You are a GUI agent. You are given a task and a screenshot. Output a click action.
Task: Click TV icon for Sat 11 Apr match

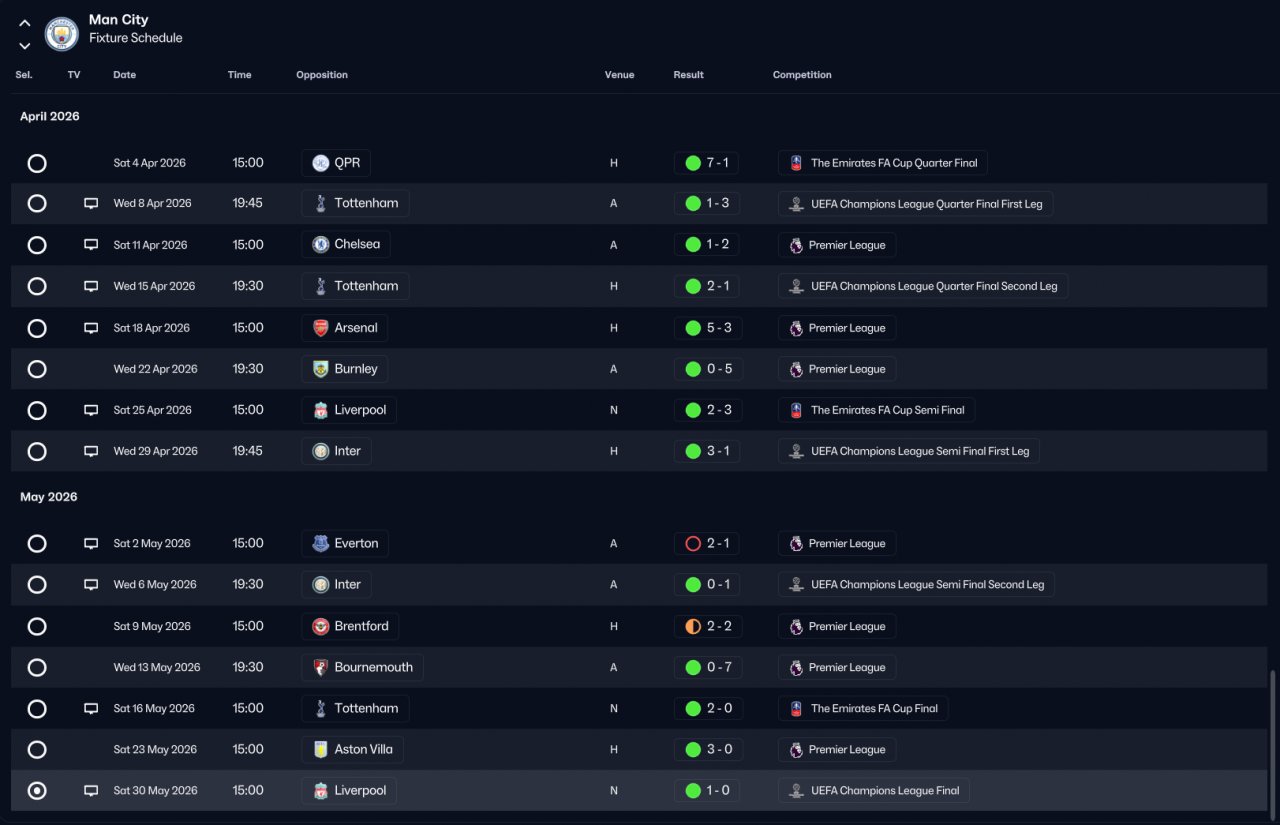pyautogui.click(x=91, y=245)
